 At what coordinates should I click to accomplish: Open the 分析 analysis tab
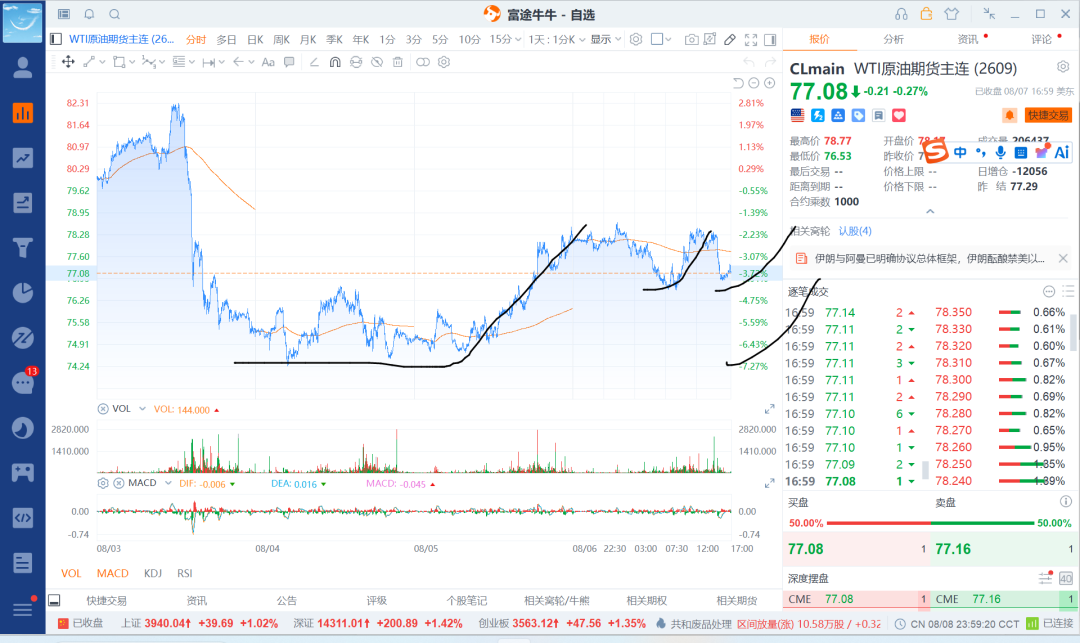coord(893,39)
